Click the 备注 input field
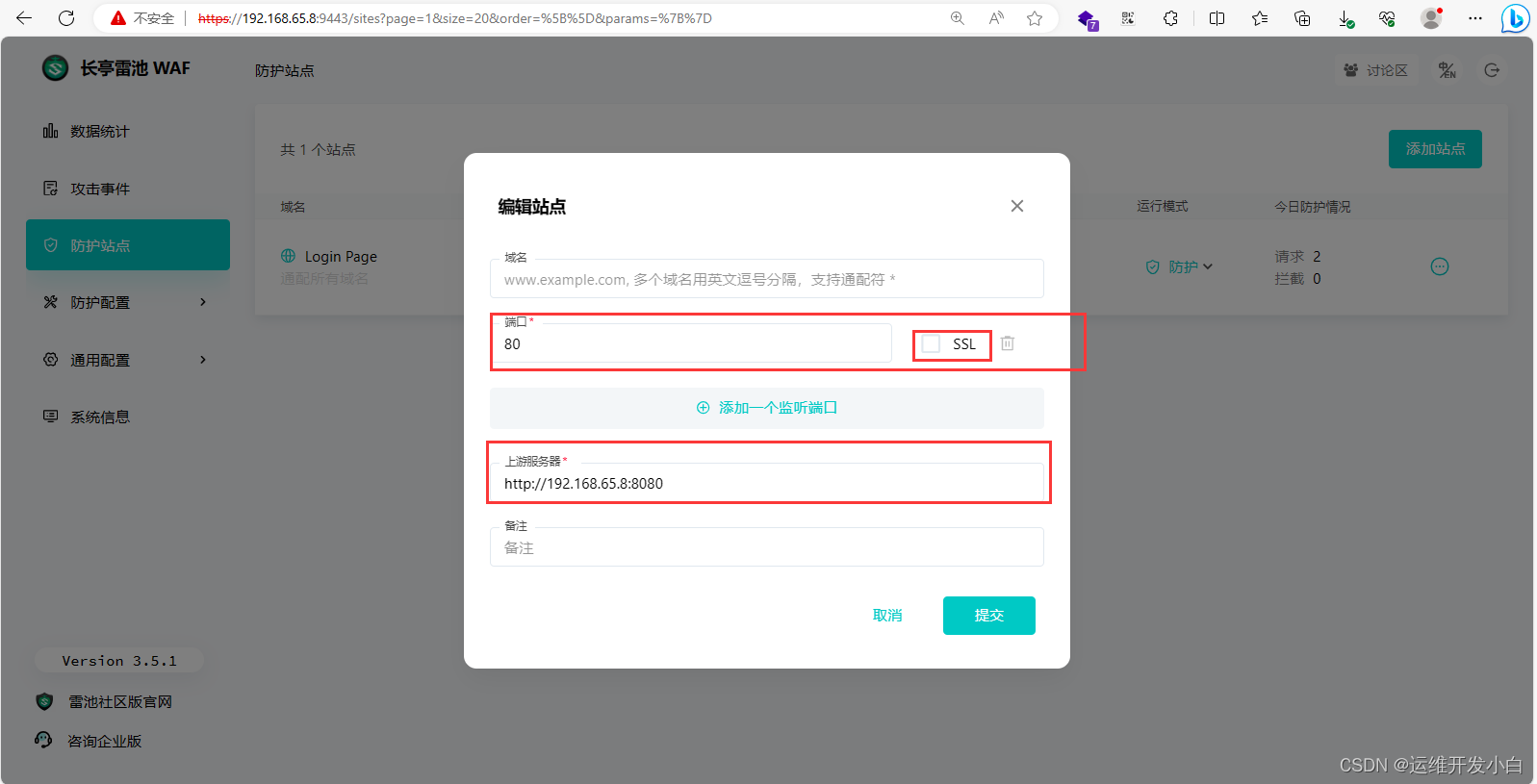This screenshot has height=784, width=1537. pyautogui.click(x=766, y=547)
